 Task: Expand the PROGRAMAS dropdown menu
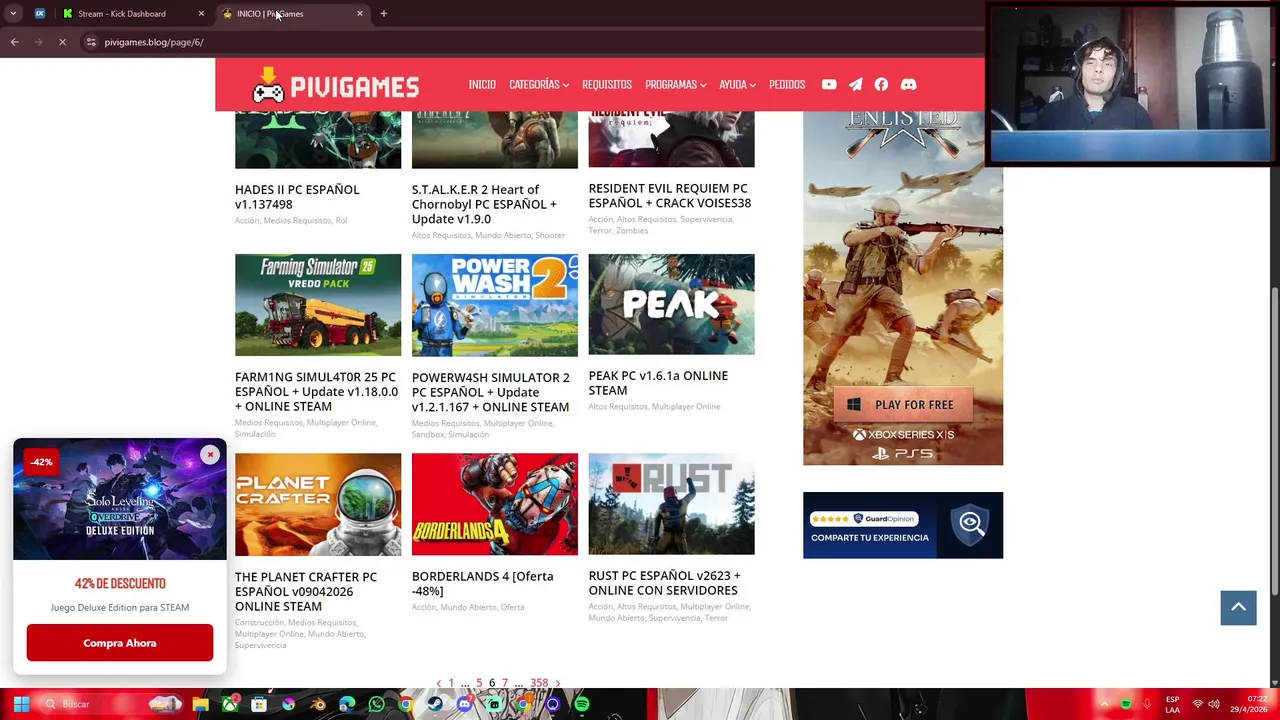(x=675, y=85)
